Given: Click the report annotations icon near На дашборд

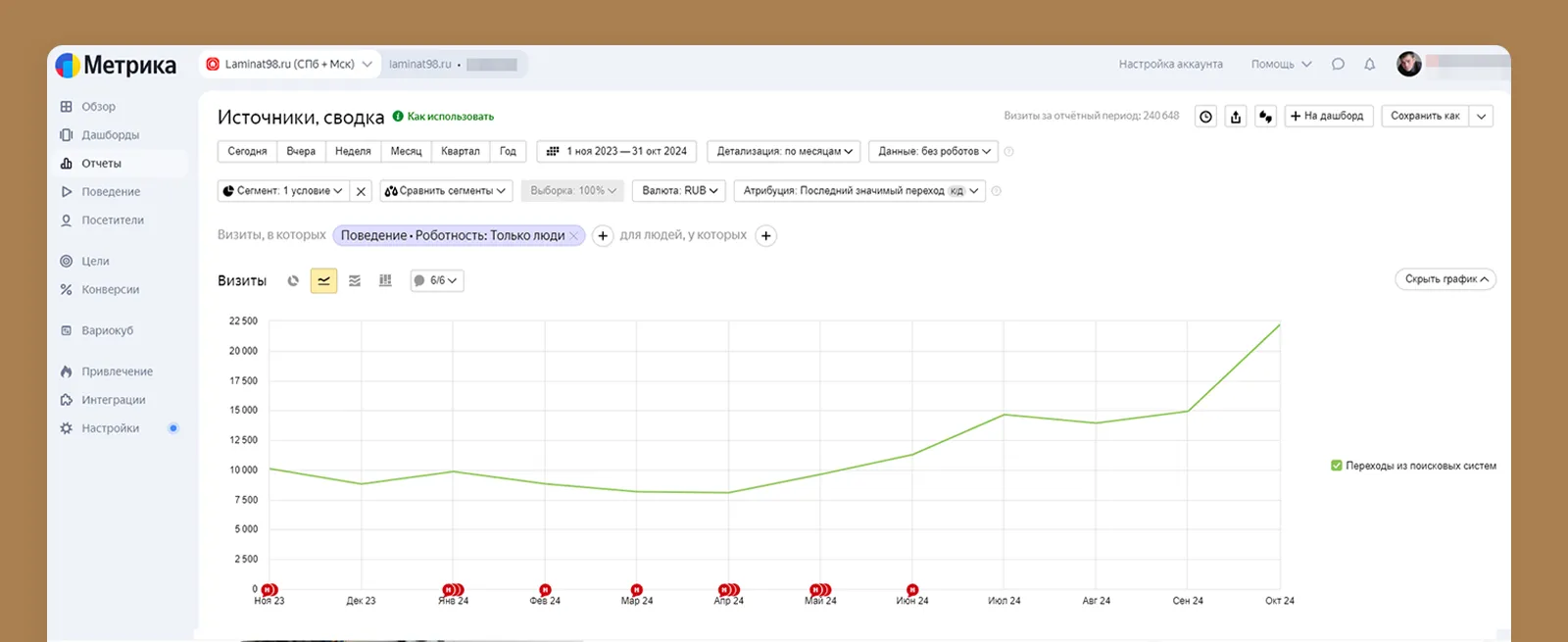Looking at the screenshot, I should [x=1265, y=117].
